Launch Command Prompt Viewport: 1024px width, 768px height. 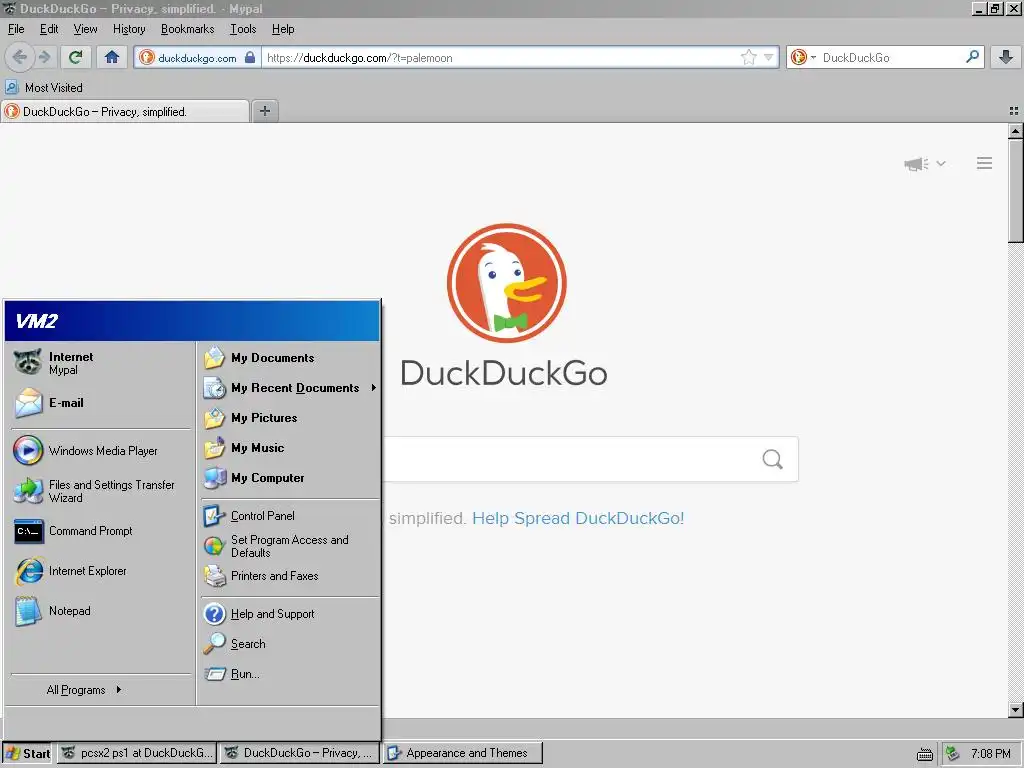[x=100, y=531]
